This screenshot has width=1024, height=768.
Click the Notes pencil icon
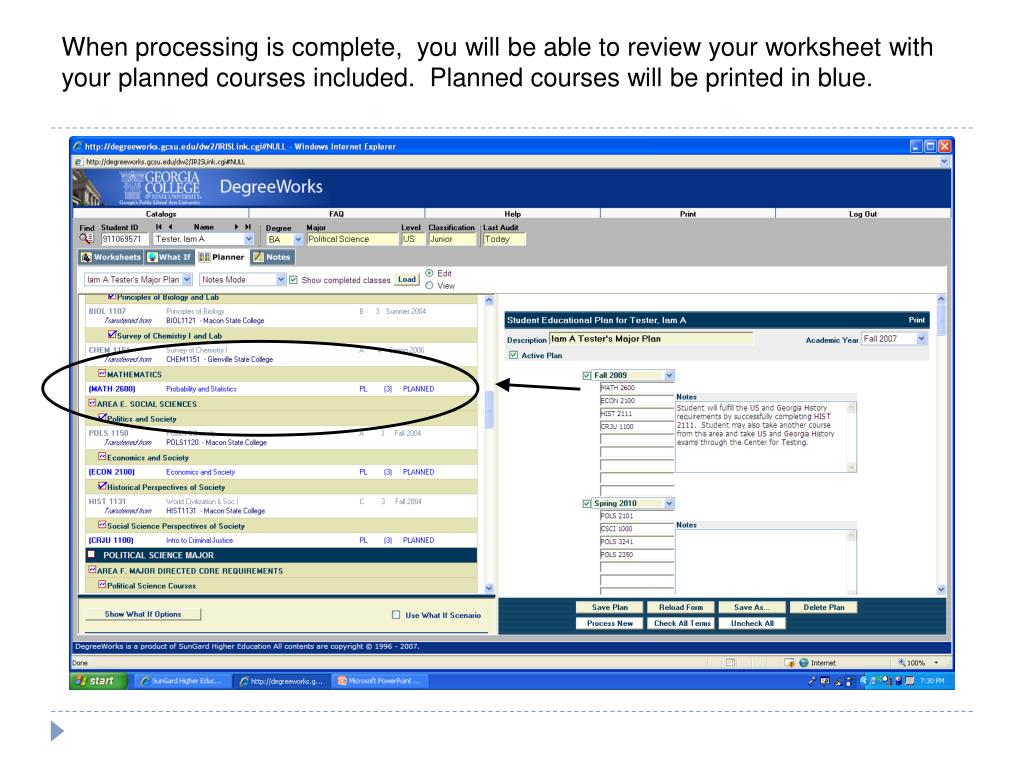click(x=259, y=257)
